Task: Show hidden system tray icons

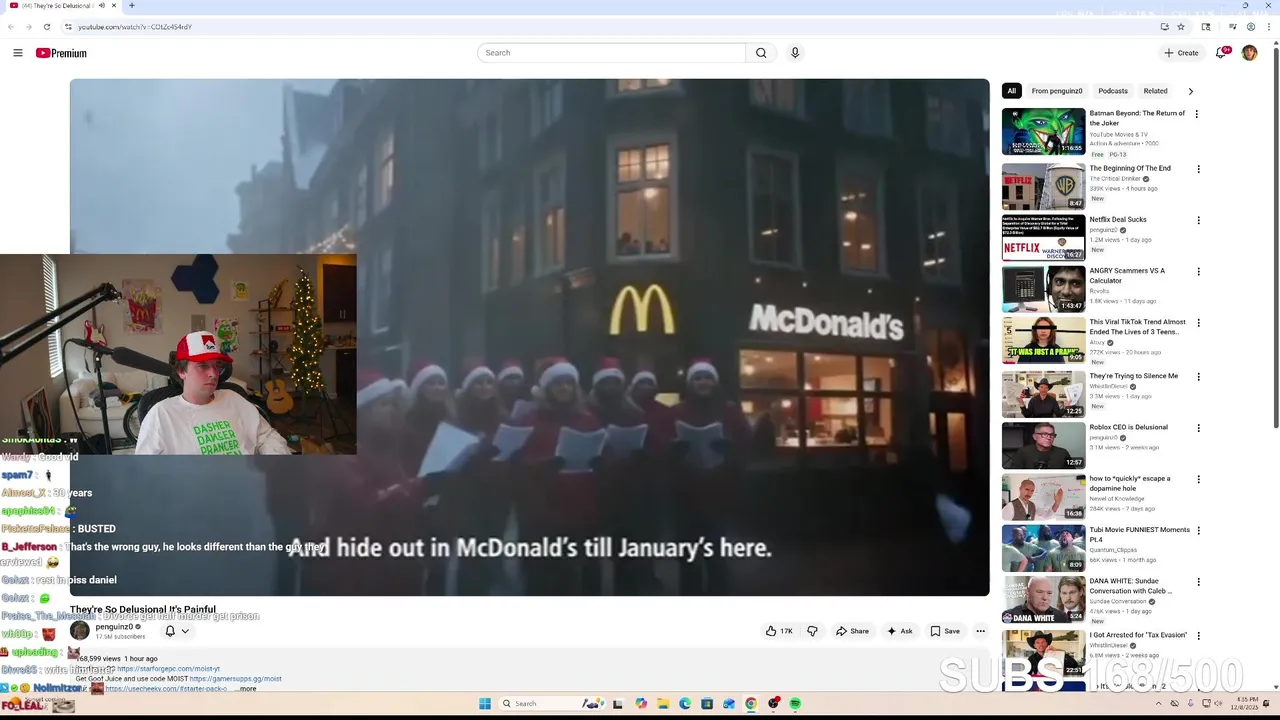Action: pos(1160,703)
